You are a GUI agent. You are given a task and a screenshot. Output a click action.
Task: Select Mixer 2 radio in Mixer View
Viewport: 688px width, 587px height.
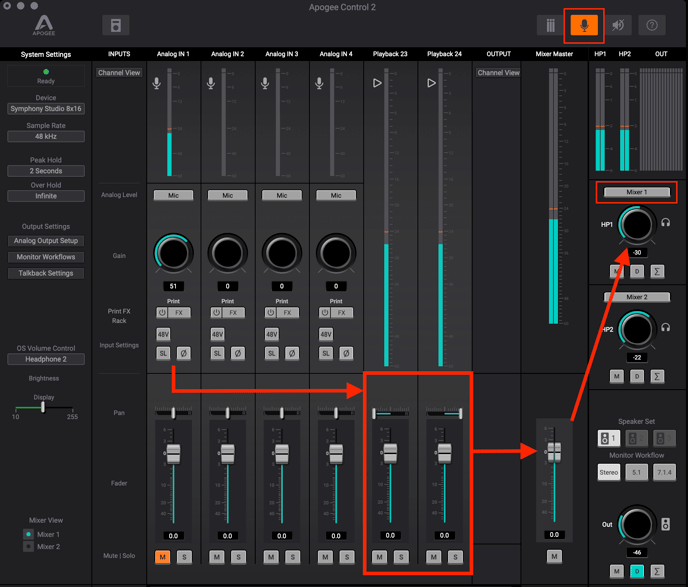click(29, 547)
